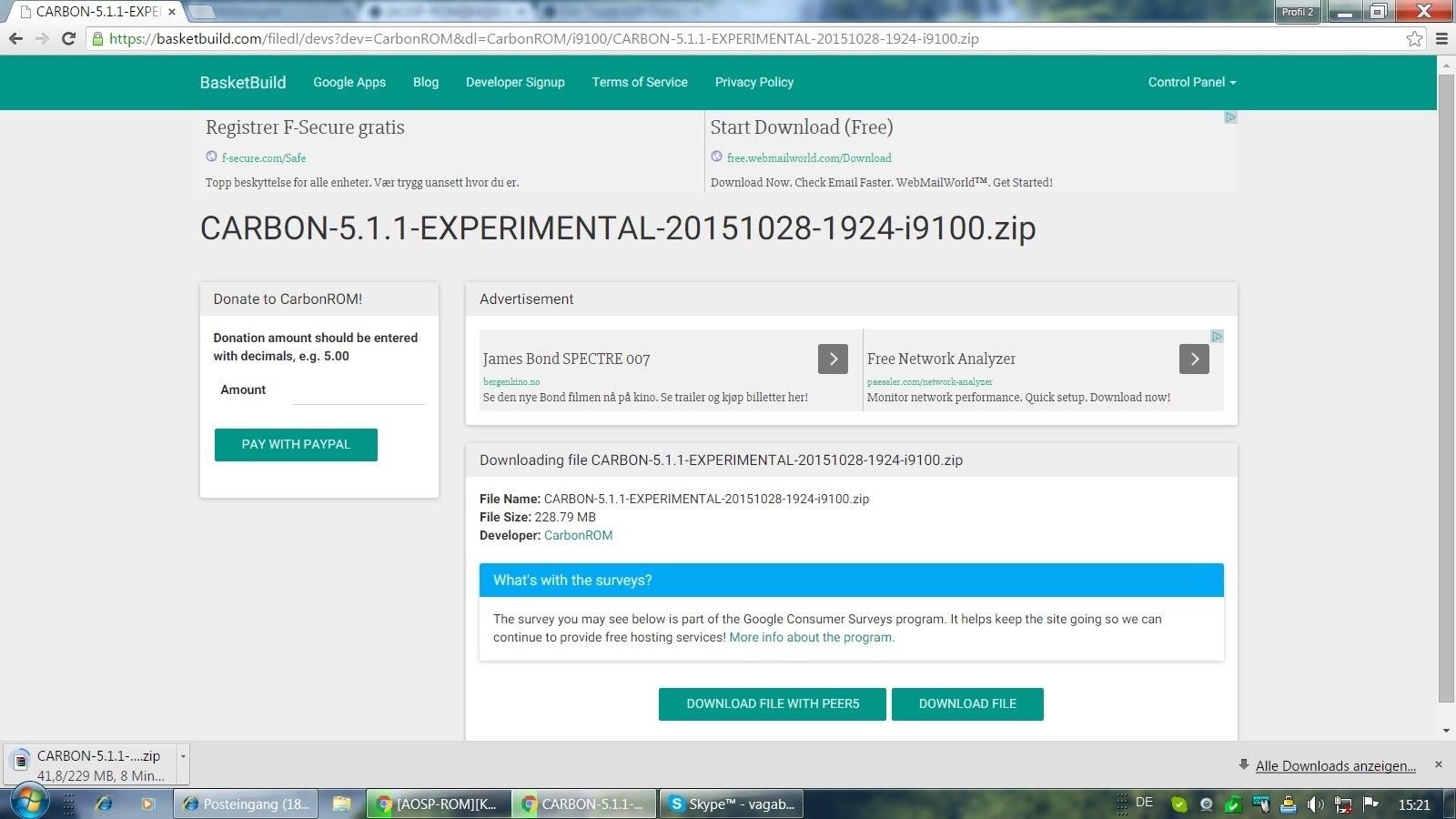Click the green checkmark shield tray icon

1178,804
